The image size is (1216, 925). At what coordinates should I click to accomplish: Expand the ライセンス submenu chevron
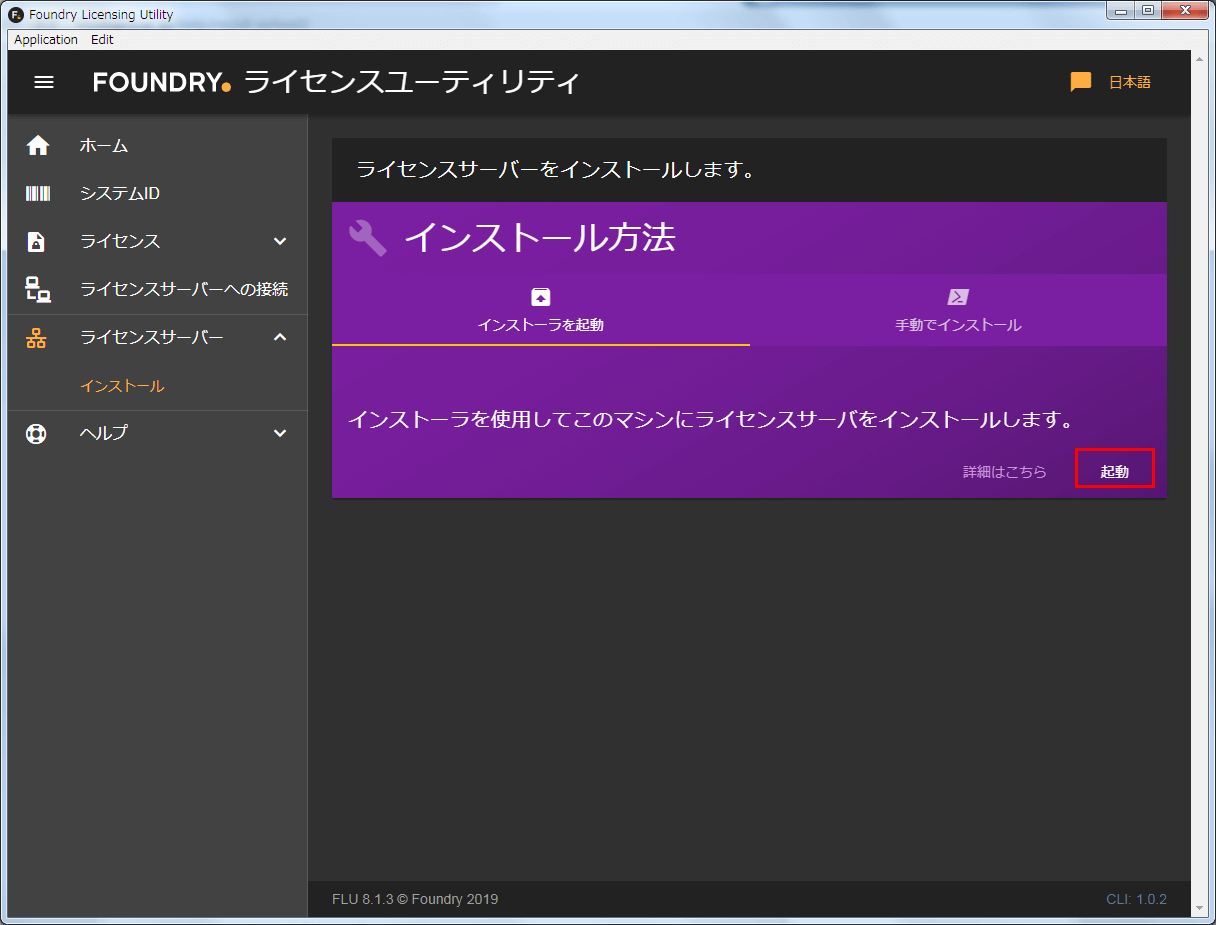[x=280, y=241]
